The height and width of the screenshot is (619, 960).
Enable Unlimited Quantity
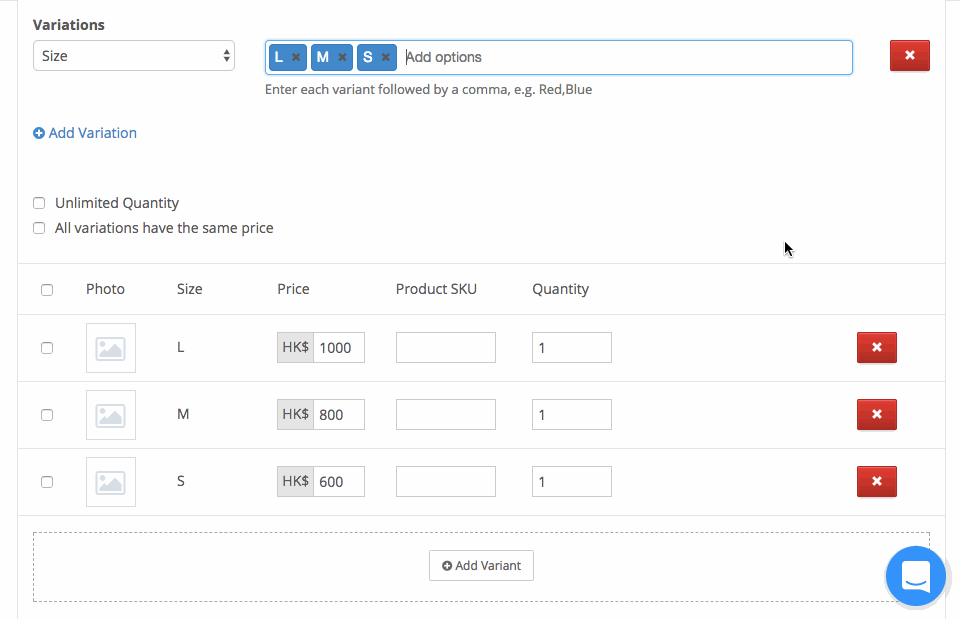(38, 203)
